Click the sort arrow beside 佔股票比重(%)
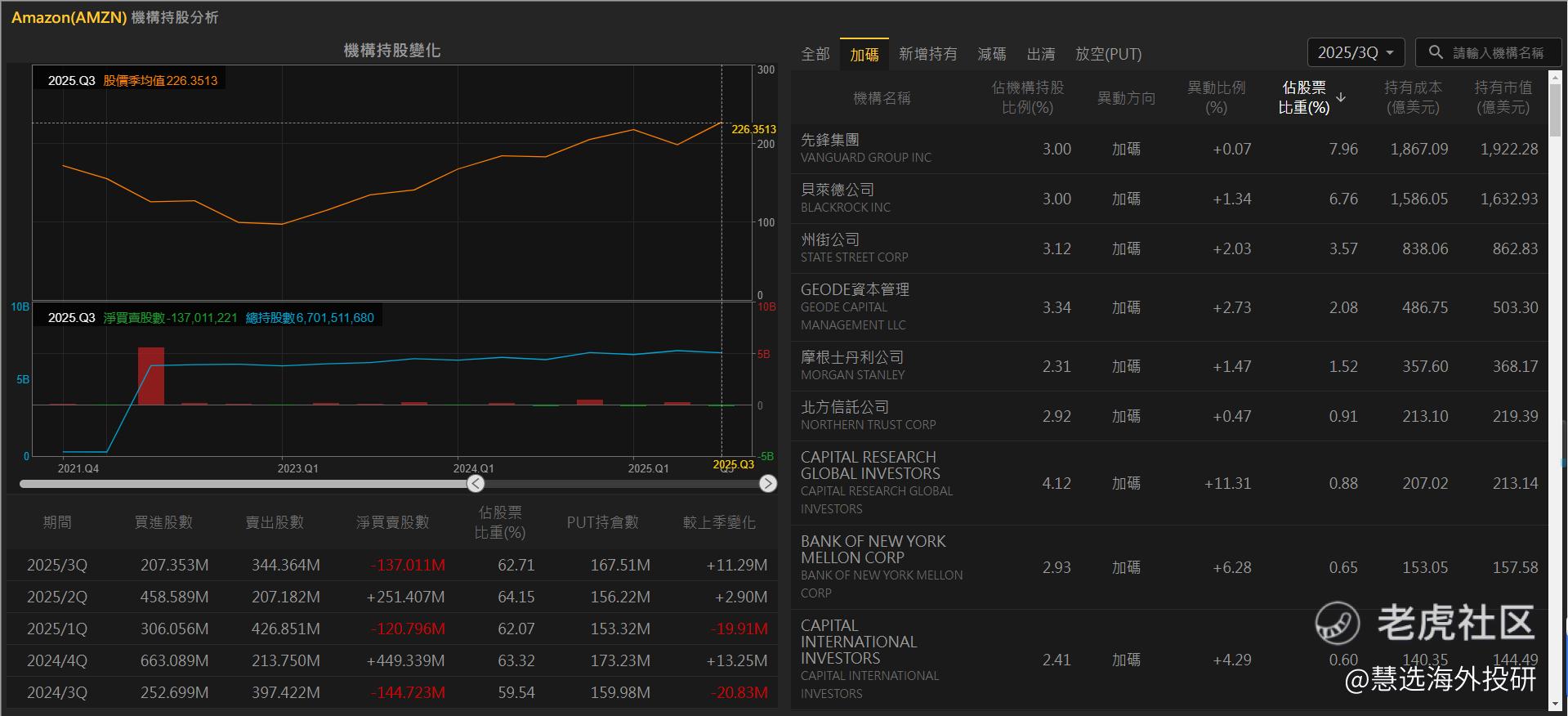 [1341, 98]
